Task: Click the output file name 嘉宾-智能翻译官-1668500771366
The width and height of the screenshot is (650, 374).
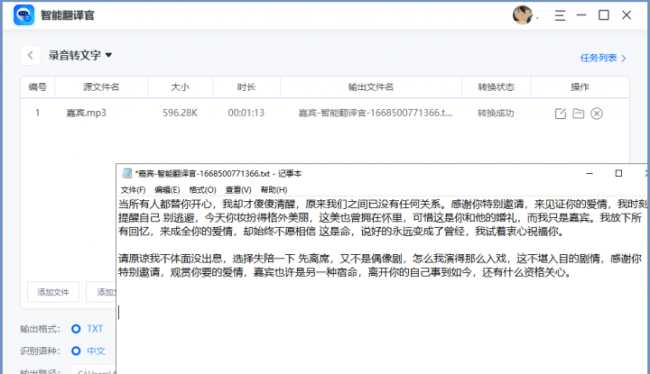Action: point(375,113)
